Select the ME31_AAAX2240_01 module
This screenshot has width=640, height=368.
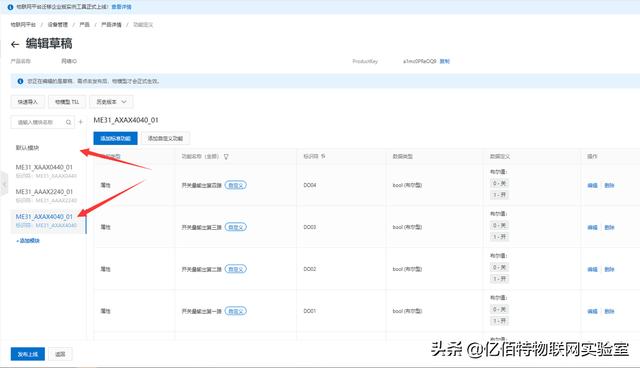[x=46, y=195]
